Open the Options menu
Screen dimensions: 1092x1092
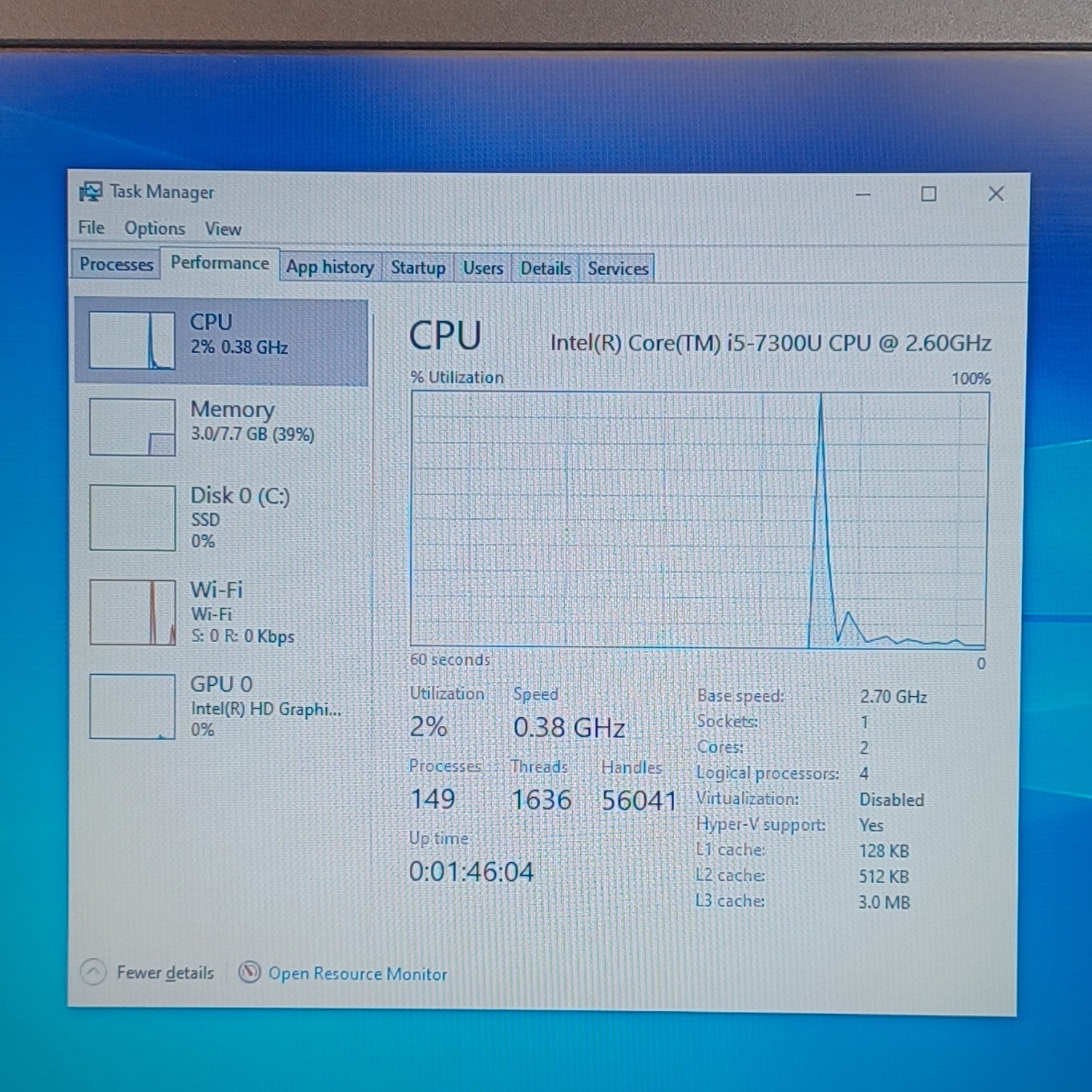(x=154, y=229)
